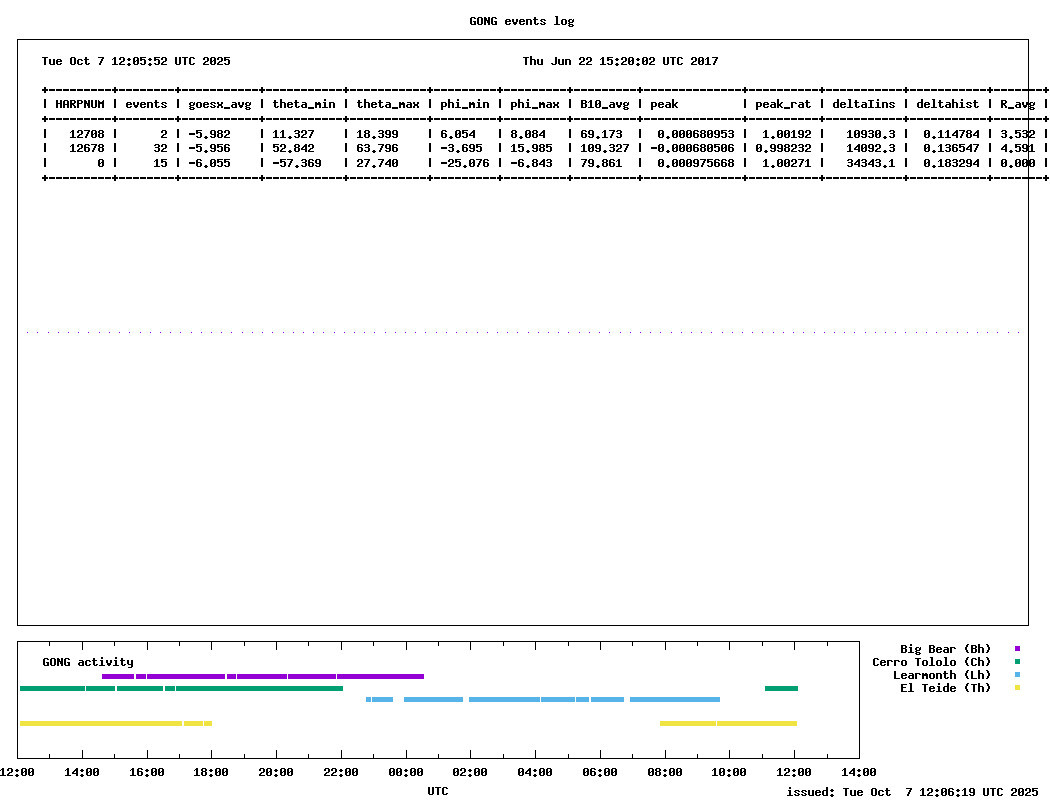The image size is (1050, 800).
Task: Click the purple Big Bear legend swatch
Action: [x=1017, y=649]
